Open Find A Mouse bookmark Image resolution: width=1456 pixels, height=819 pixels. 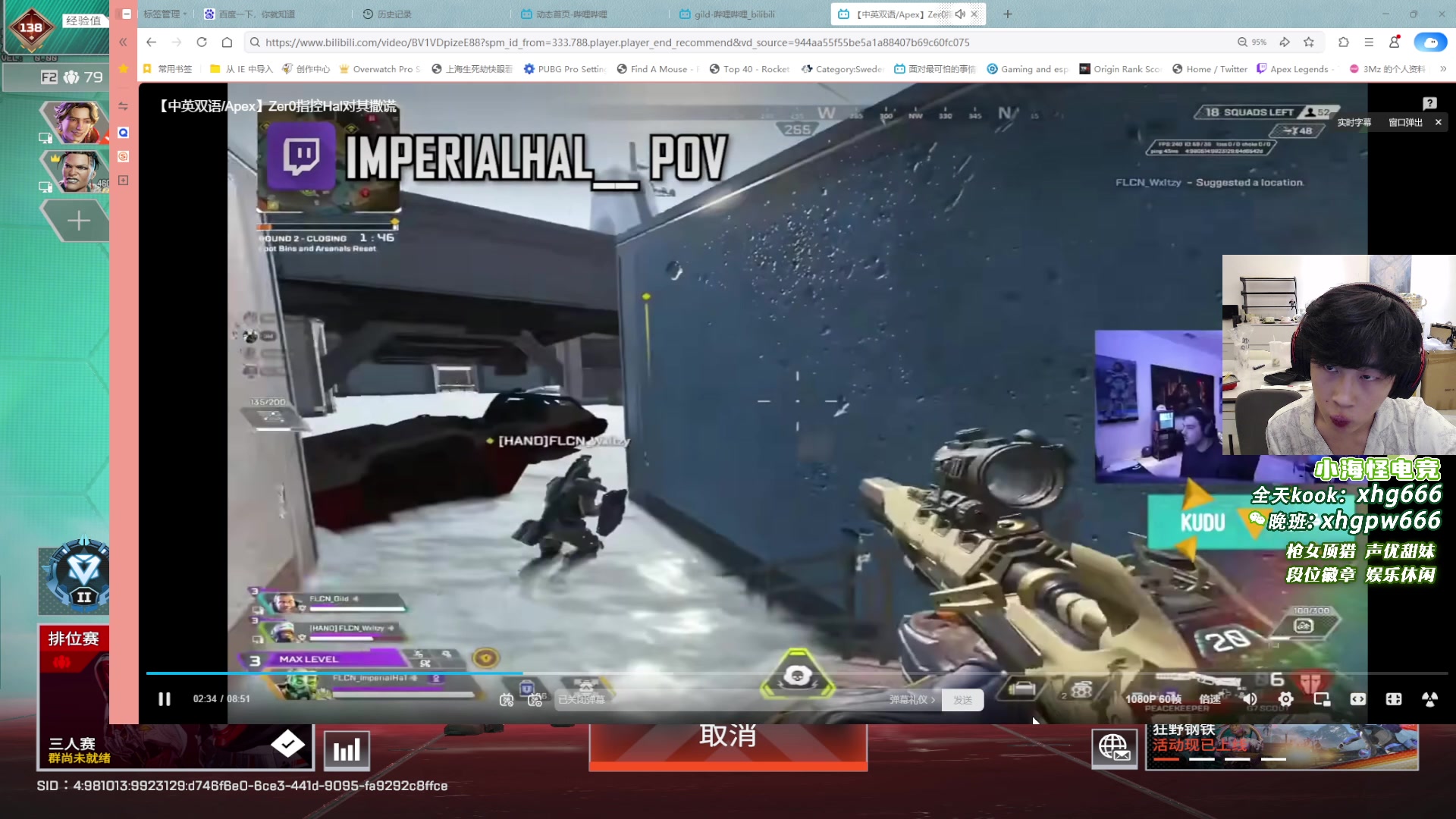point(657,69)
